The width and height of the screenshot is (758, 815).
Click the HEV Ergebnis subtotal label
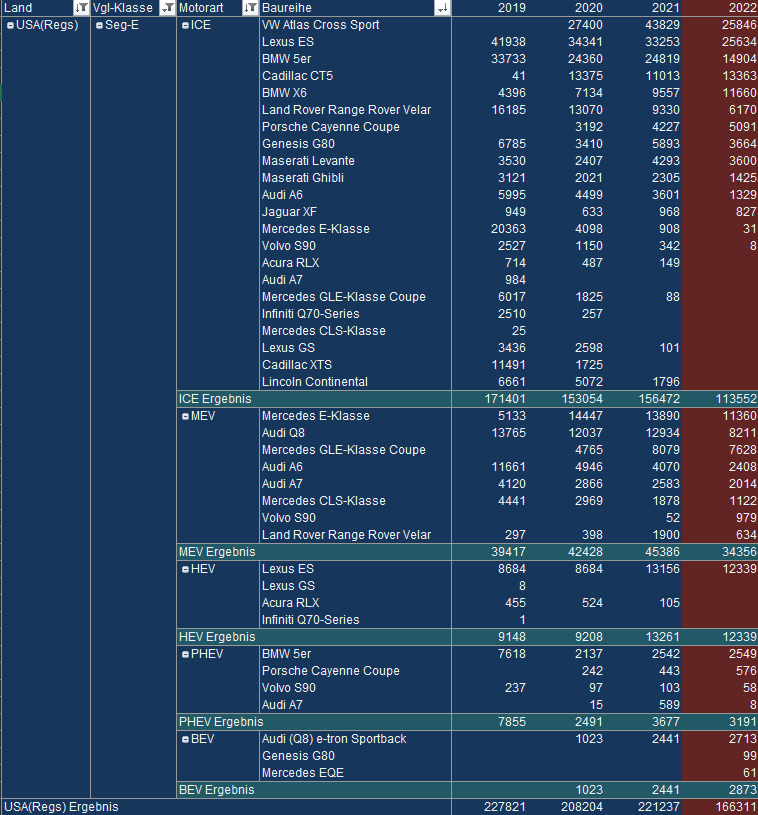tap(217, 637)
